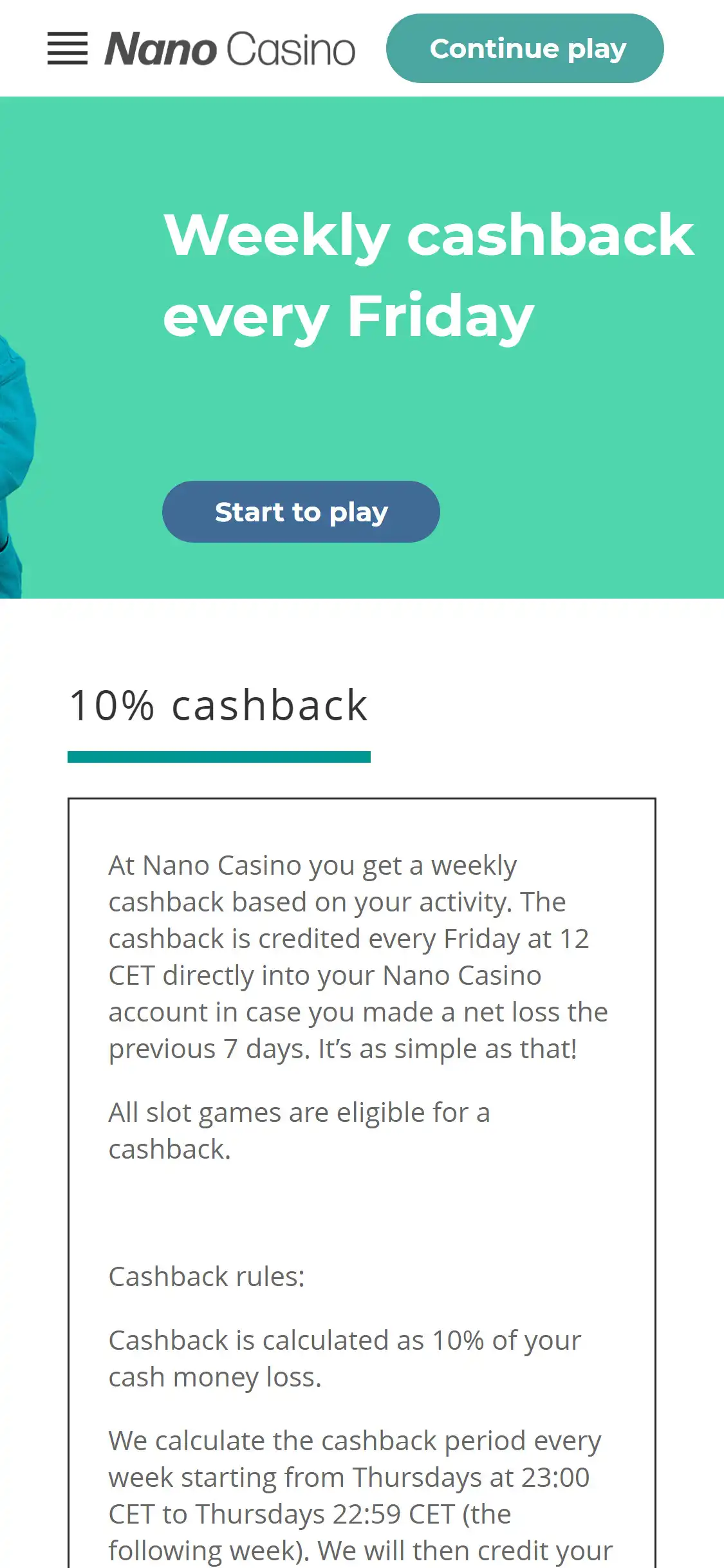Click the "every Friday" hero headline line
724x1568 pixels.
click(x=348, y=316)
